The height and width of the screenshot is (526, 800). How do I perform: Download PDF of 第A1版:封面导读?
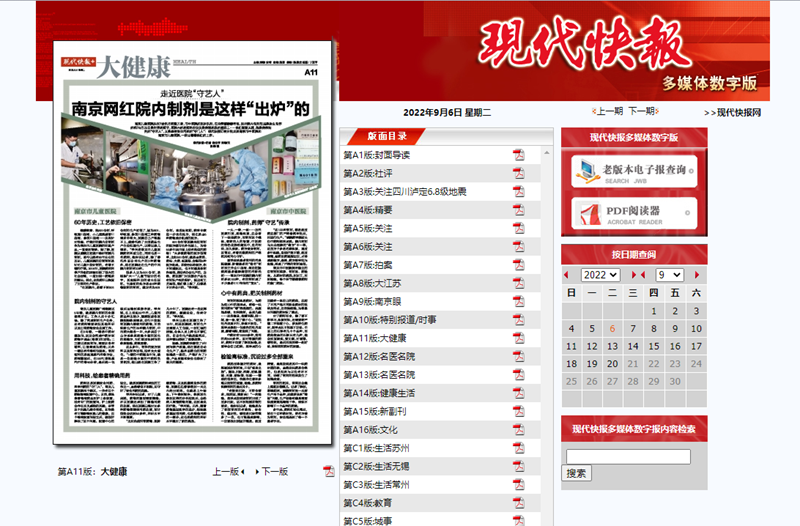click(518, 155)
